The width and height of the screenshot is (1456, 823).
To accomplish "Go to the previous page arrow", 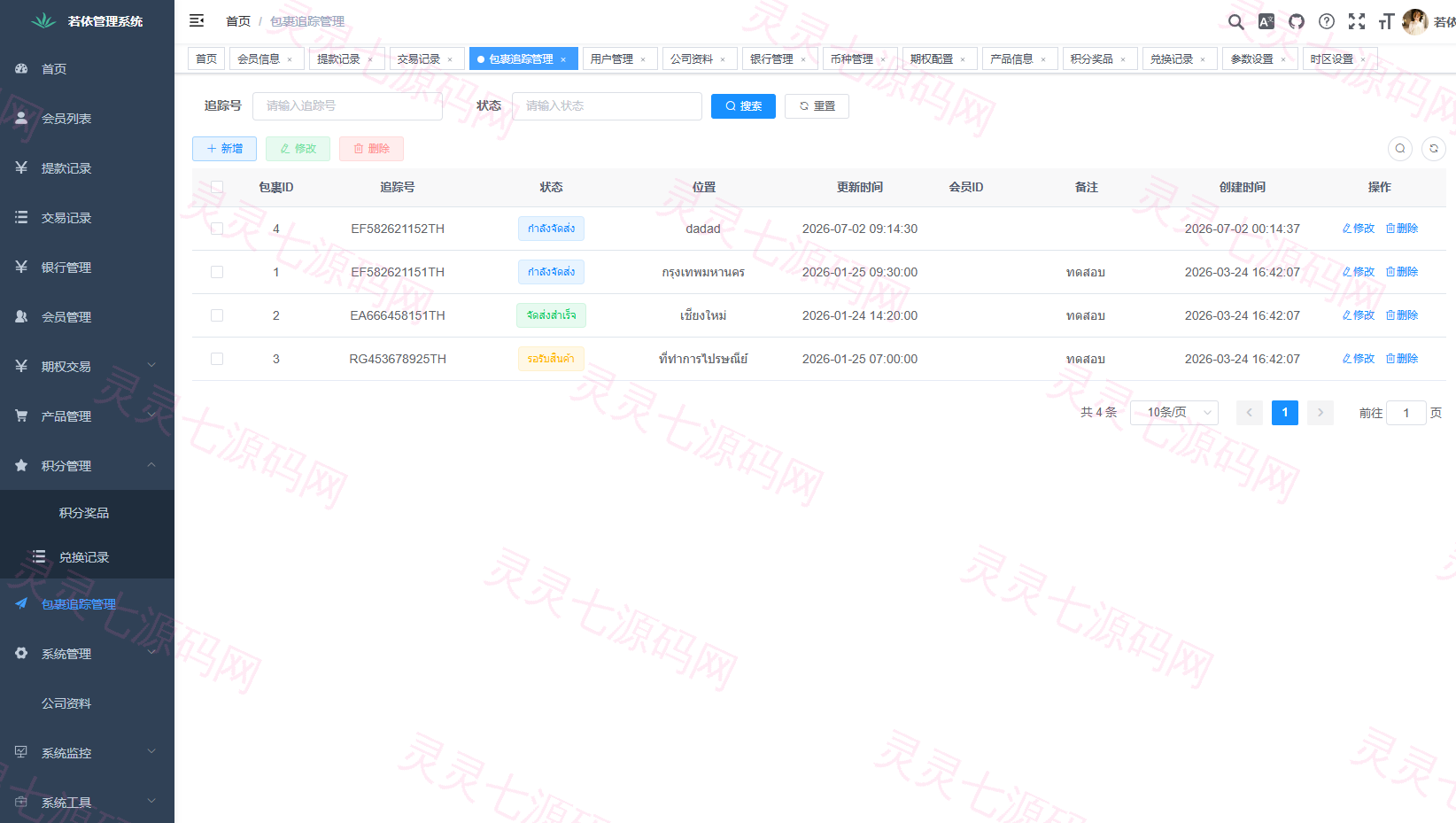I will point(1250,413).
